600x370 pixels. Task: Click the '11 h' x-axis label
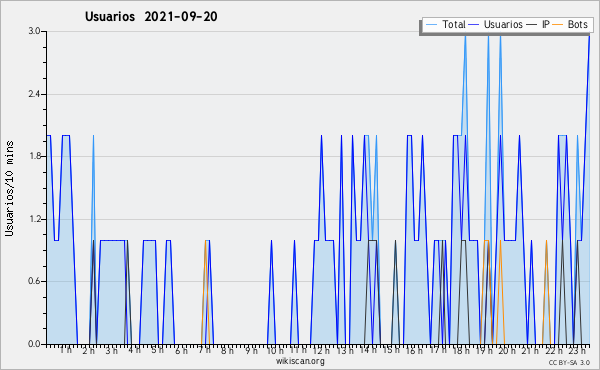tap(298, 350)
